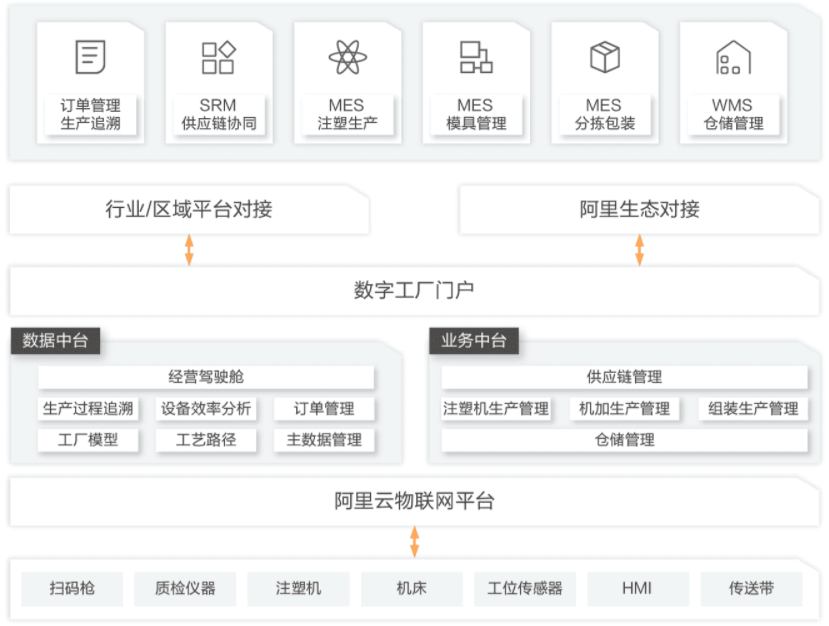The image size is (829, 626).
Task: Choose the 扫码枪 device box
Action: click(x=72, y=588)
